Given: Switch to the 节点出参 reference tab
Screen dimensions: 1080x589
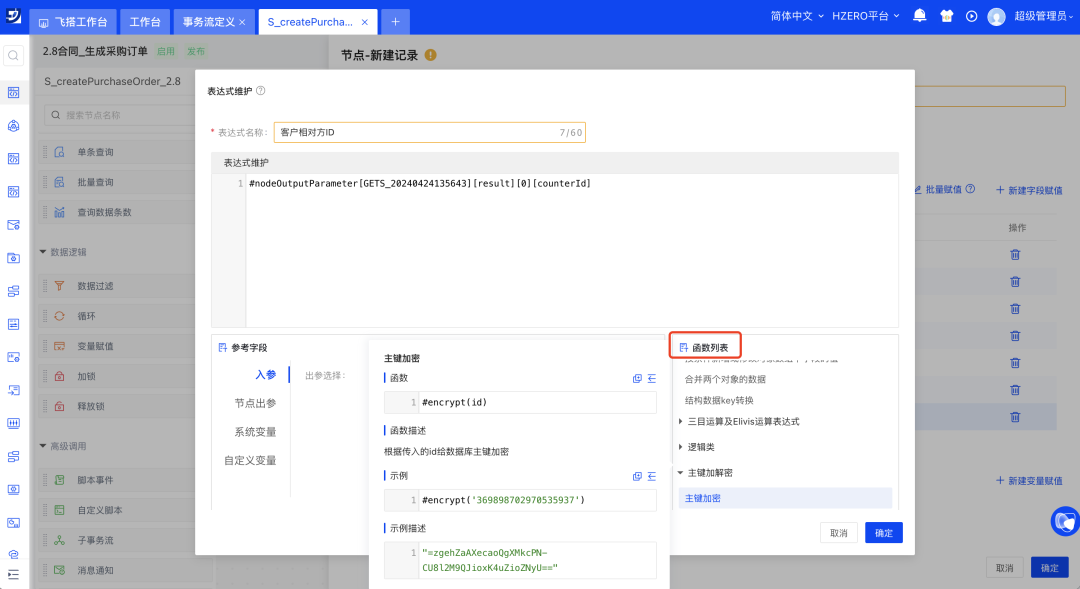Looking at the screenshot, I should tap(255, 403).
